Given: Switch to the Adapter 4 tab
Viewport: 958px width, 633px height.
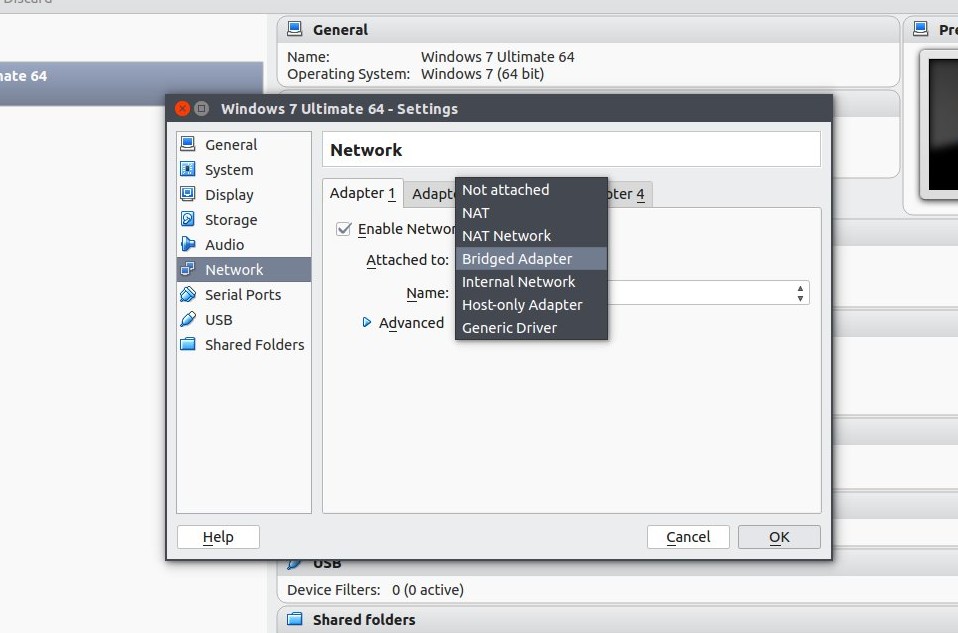Looking at the screenshot, I should 626,193.
